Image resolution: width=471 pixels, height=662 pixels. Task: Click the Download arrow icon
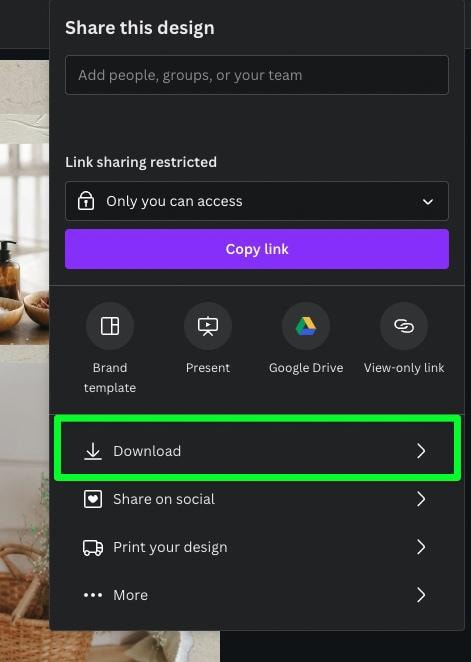(93, 451)
